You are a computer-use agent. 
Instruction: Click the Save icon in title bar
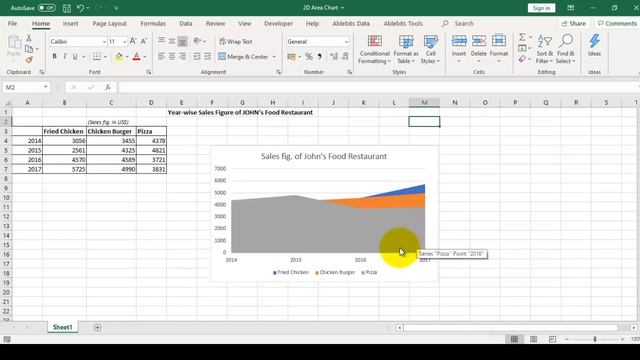point(67,8)
